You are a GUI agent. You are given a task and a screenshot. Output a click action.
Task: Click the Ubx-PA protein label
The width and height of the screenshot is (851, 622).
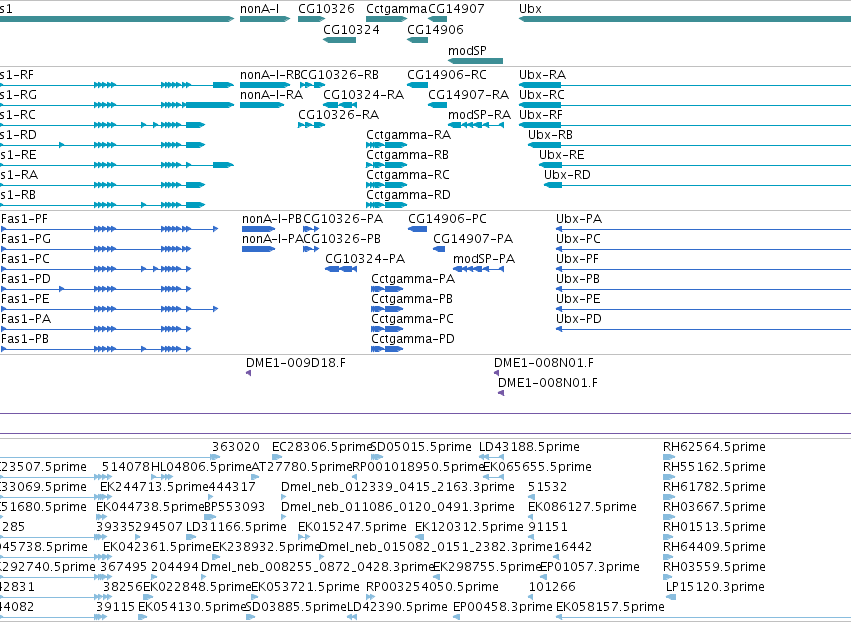(579, 219)
